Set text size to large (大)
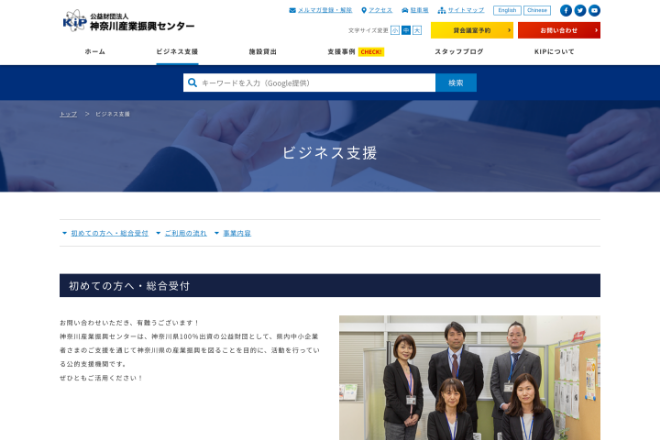This screenshot has height=440, width=660. [x=417, y=31]
